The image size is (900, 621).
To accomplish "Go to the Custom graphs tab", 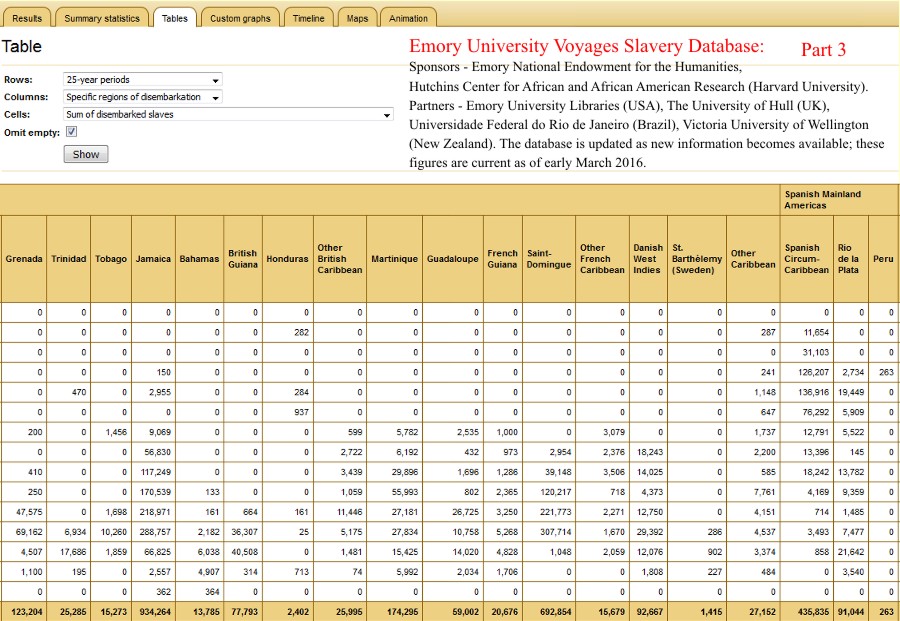I will (x=240, y=18).
